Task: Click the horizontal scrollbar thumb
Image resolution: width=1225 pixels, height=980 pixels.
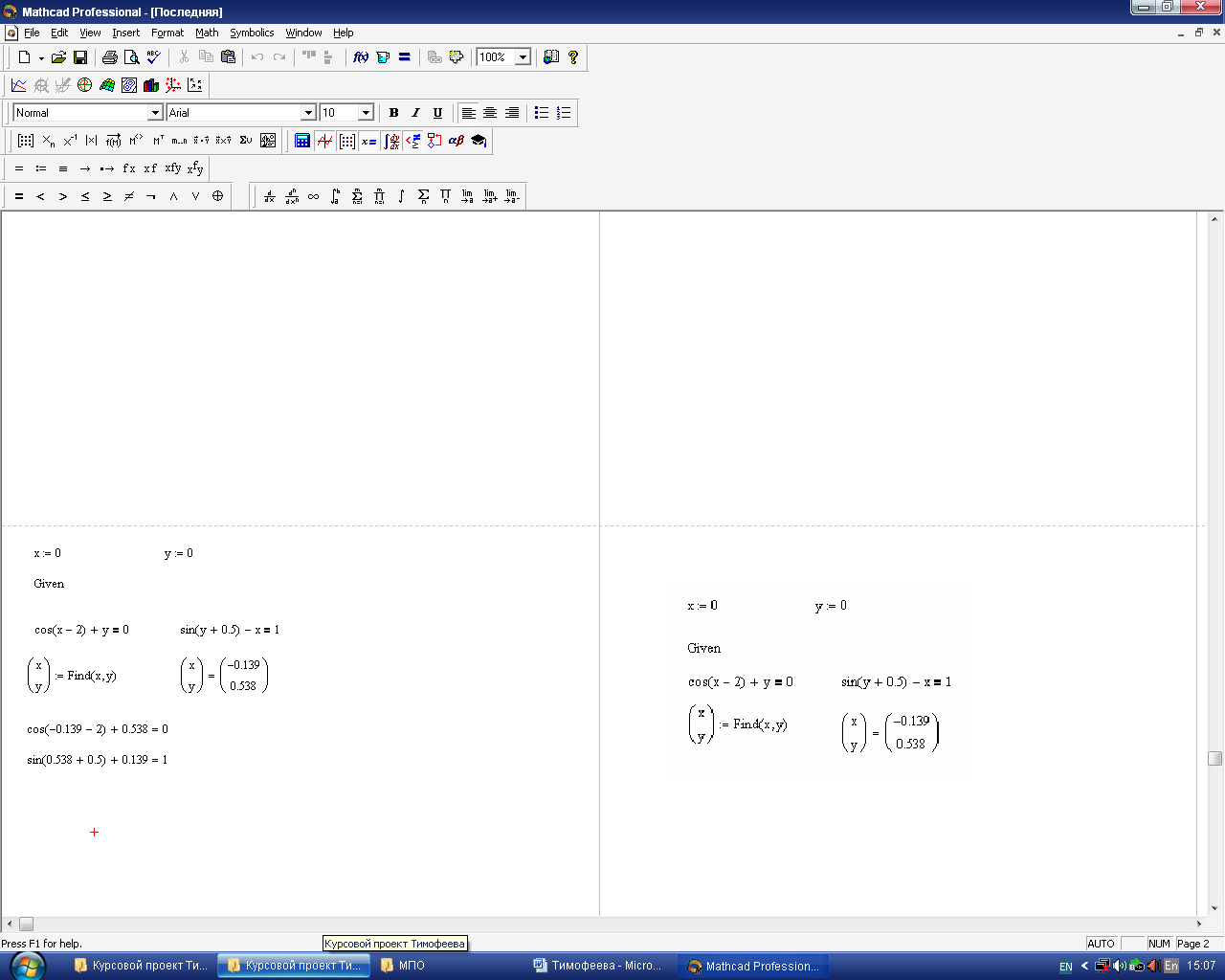Action: [x=27, y=924]
